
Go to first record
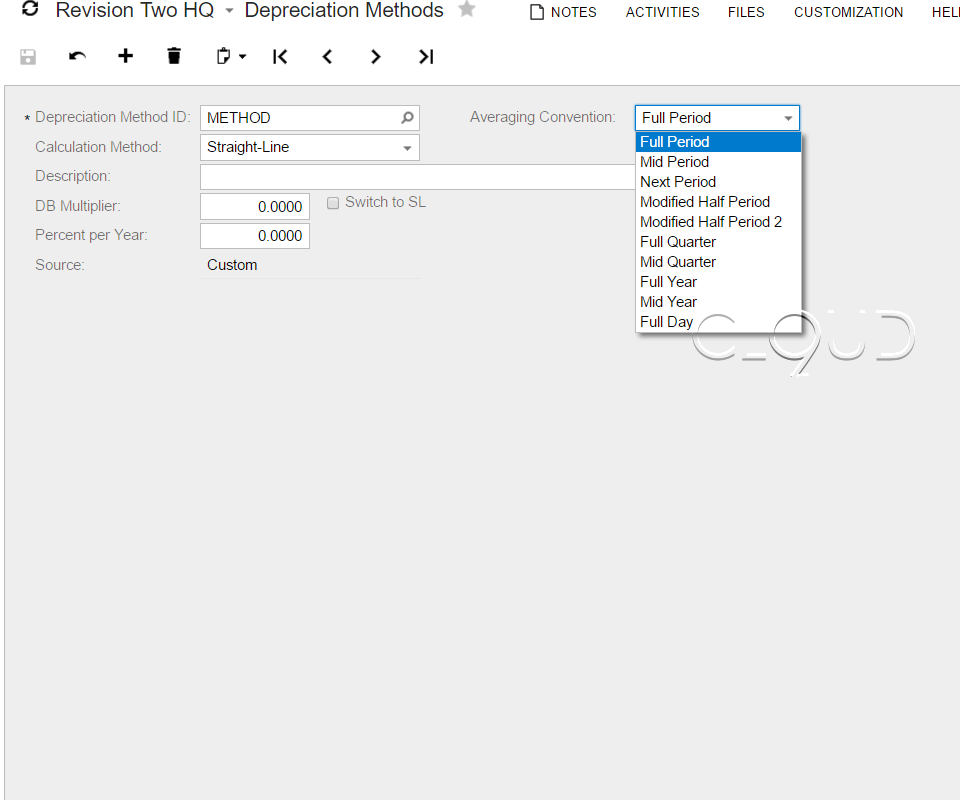280,57
